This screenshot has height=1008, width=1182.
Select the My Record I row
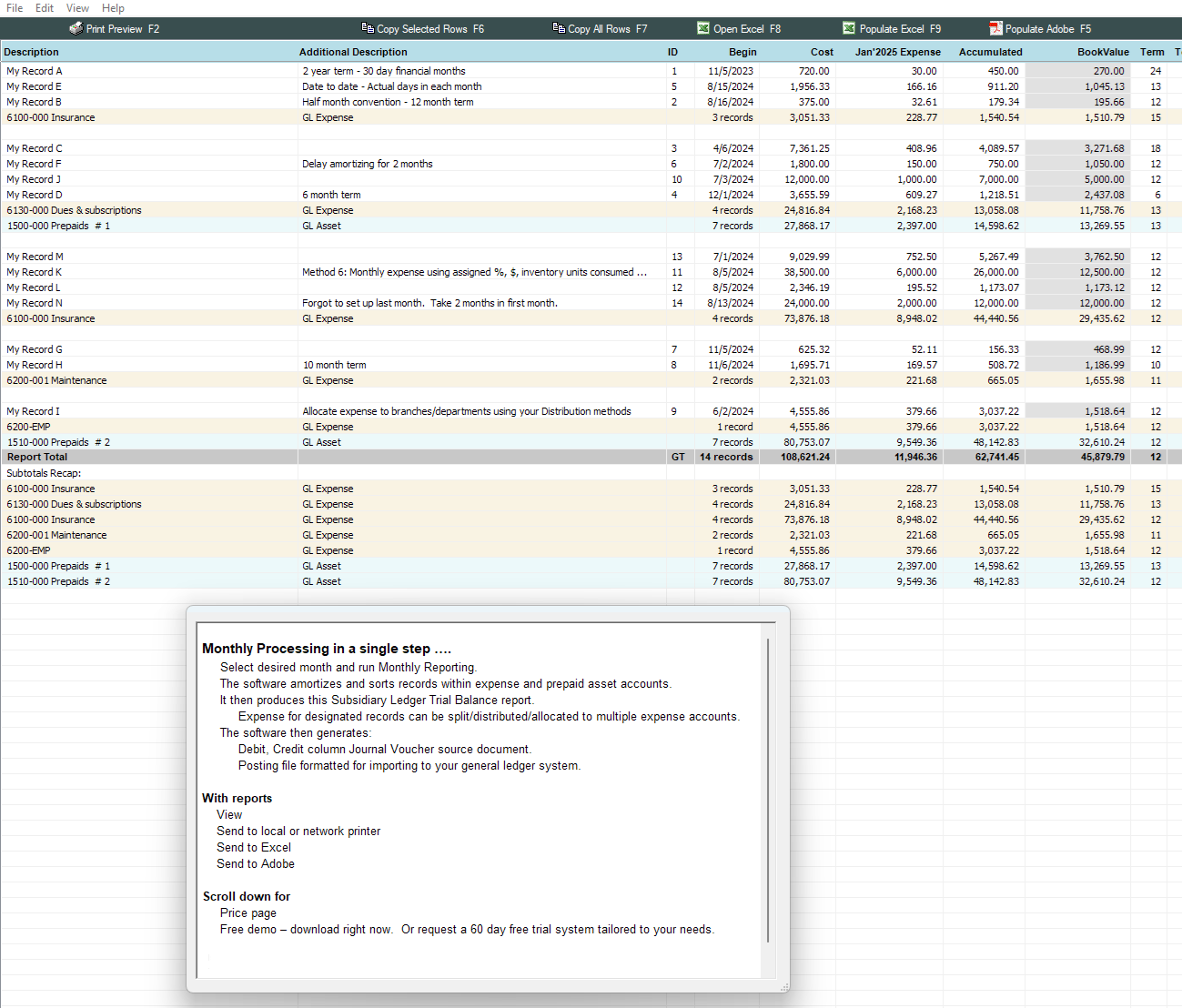pyautogui.click(x=591, y=411)
